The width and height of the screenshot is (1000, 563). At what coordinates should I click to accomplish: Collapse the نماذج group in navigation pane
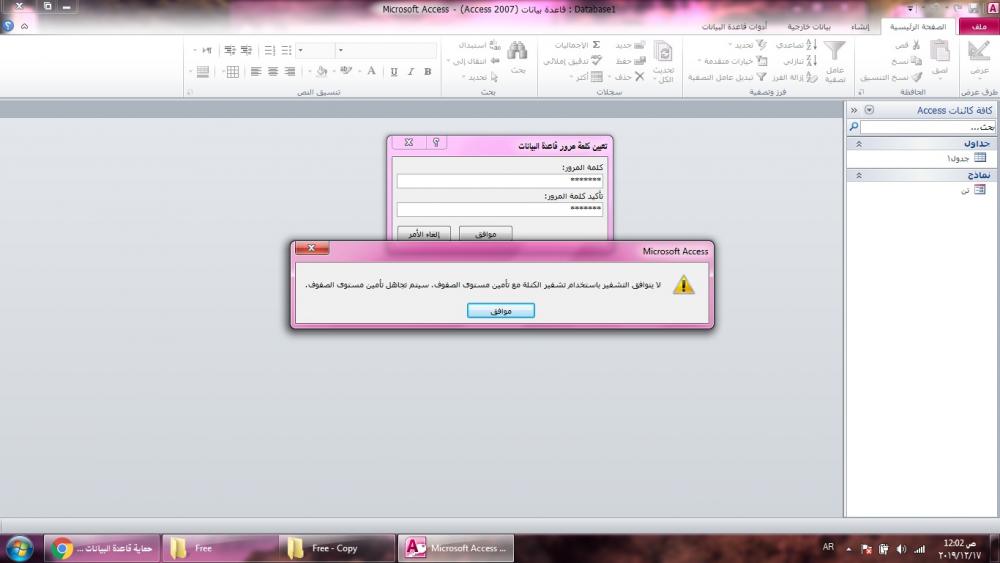coord(858,175)
